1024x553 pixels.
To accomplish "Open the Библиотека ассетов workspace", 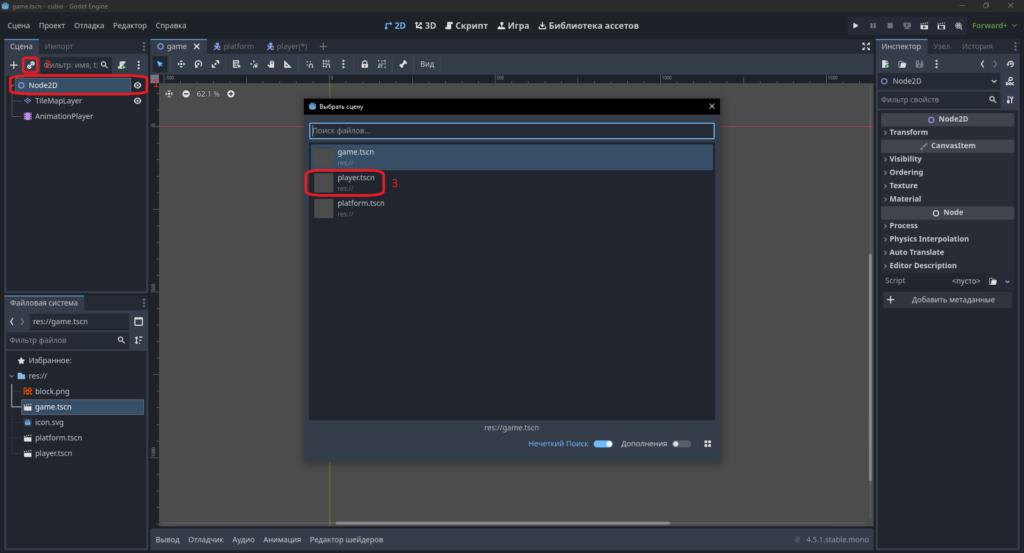I will [x=588, y=25].
